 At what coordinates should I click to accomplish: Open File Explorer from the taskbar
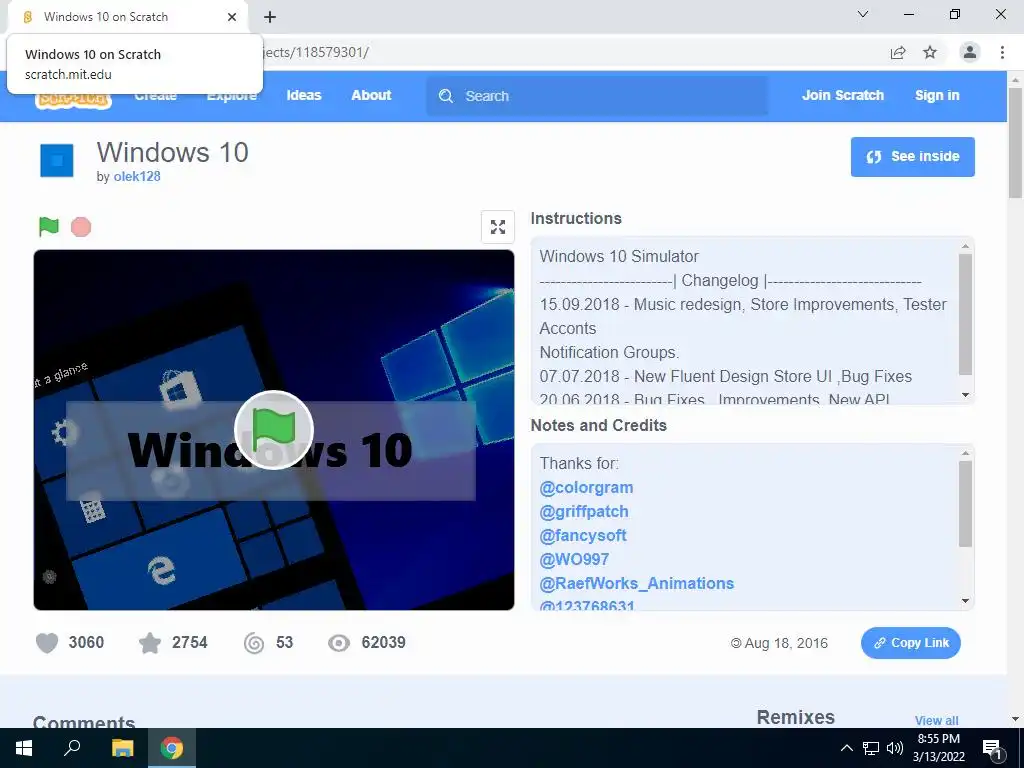(x=122, y=748)
